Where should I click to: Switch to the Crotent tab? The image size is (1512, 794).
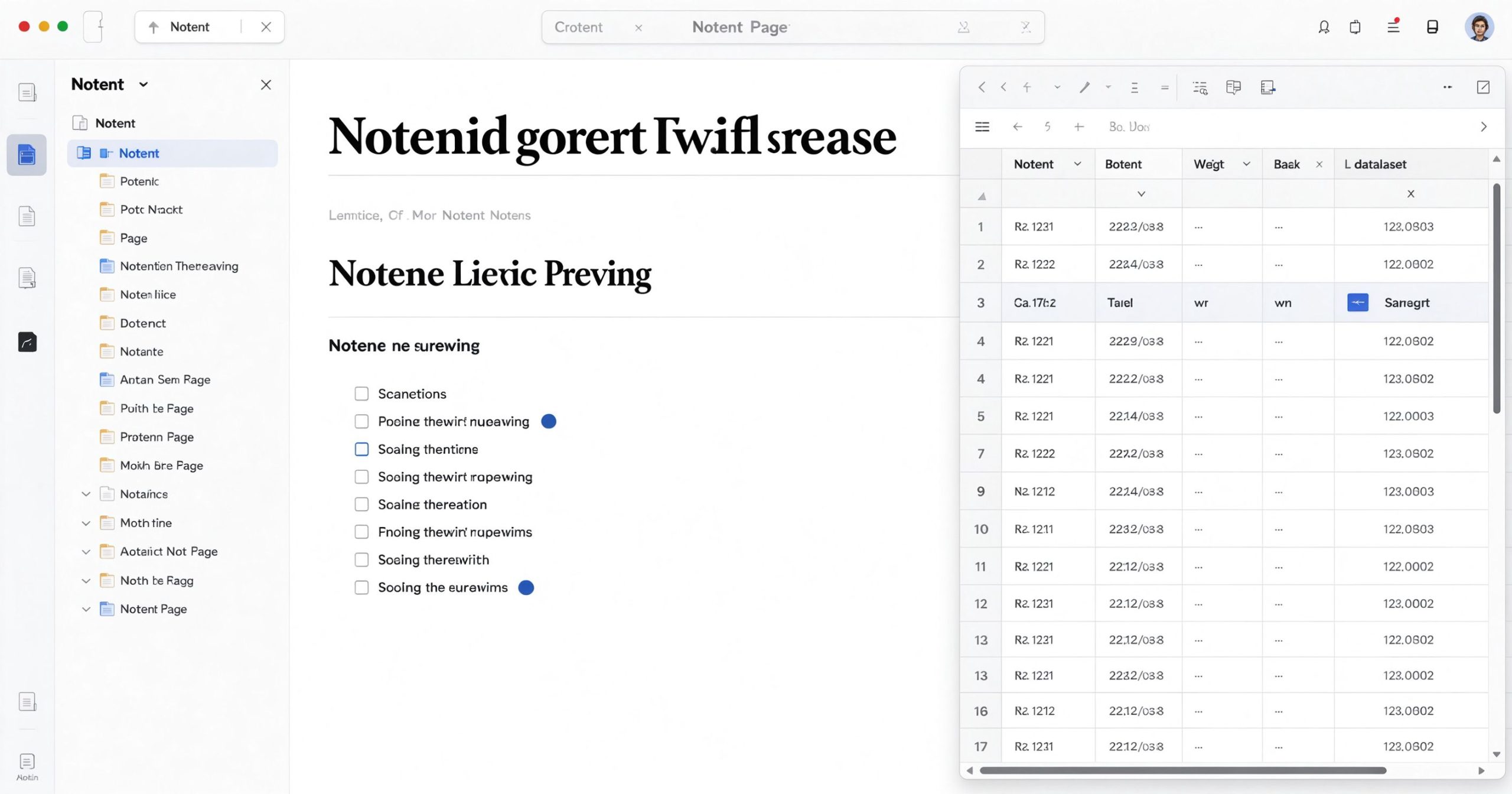(578, 27)
